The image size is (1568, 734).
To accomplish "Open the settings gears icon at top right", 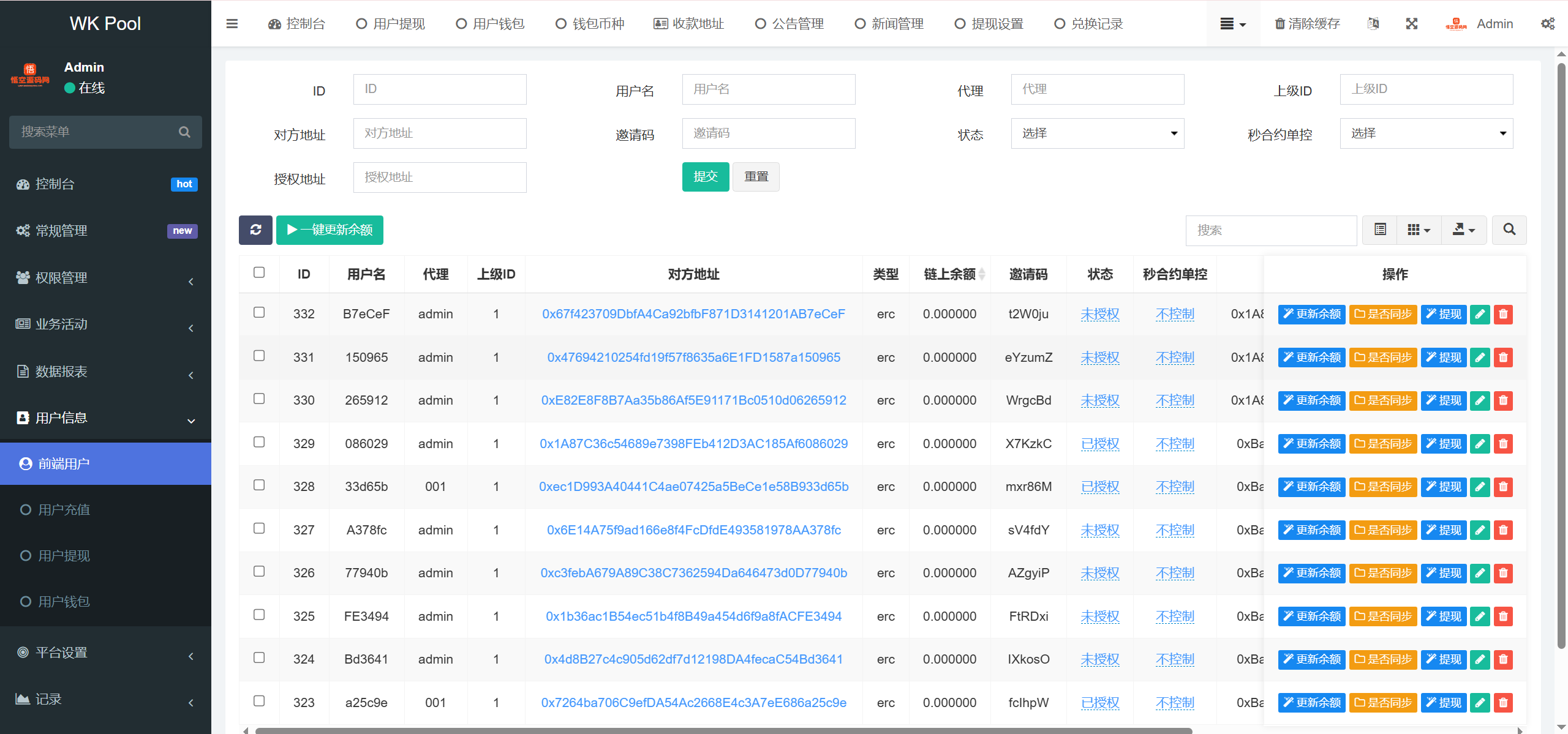I will pyautogui.click(x=1547, y=24).
